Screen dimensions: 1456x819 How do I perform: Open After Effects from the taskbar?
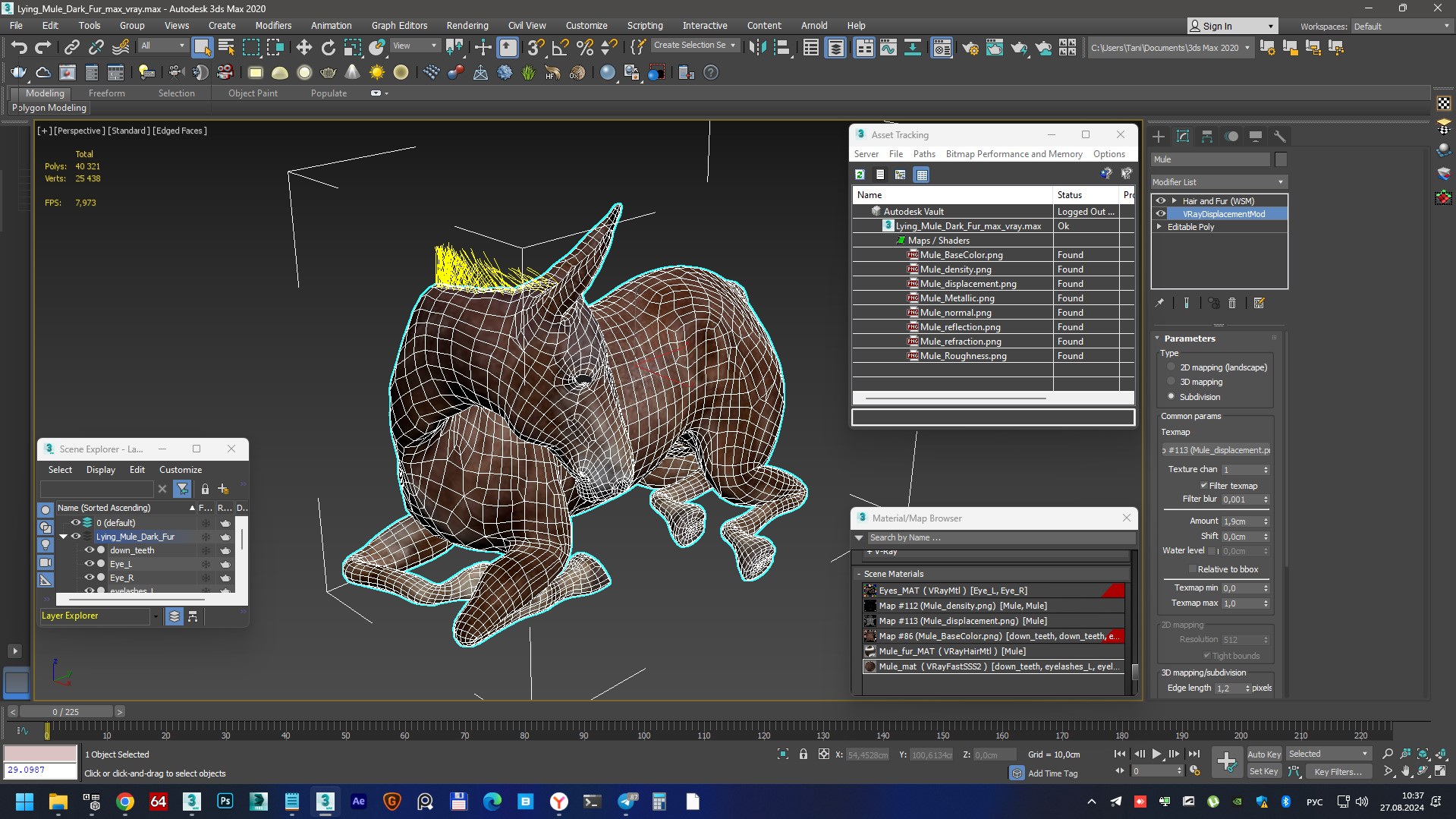pos(359,802)
